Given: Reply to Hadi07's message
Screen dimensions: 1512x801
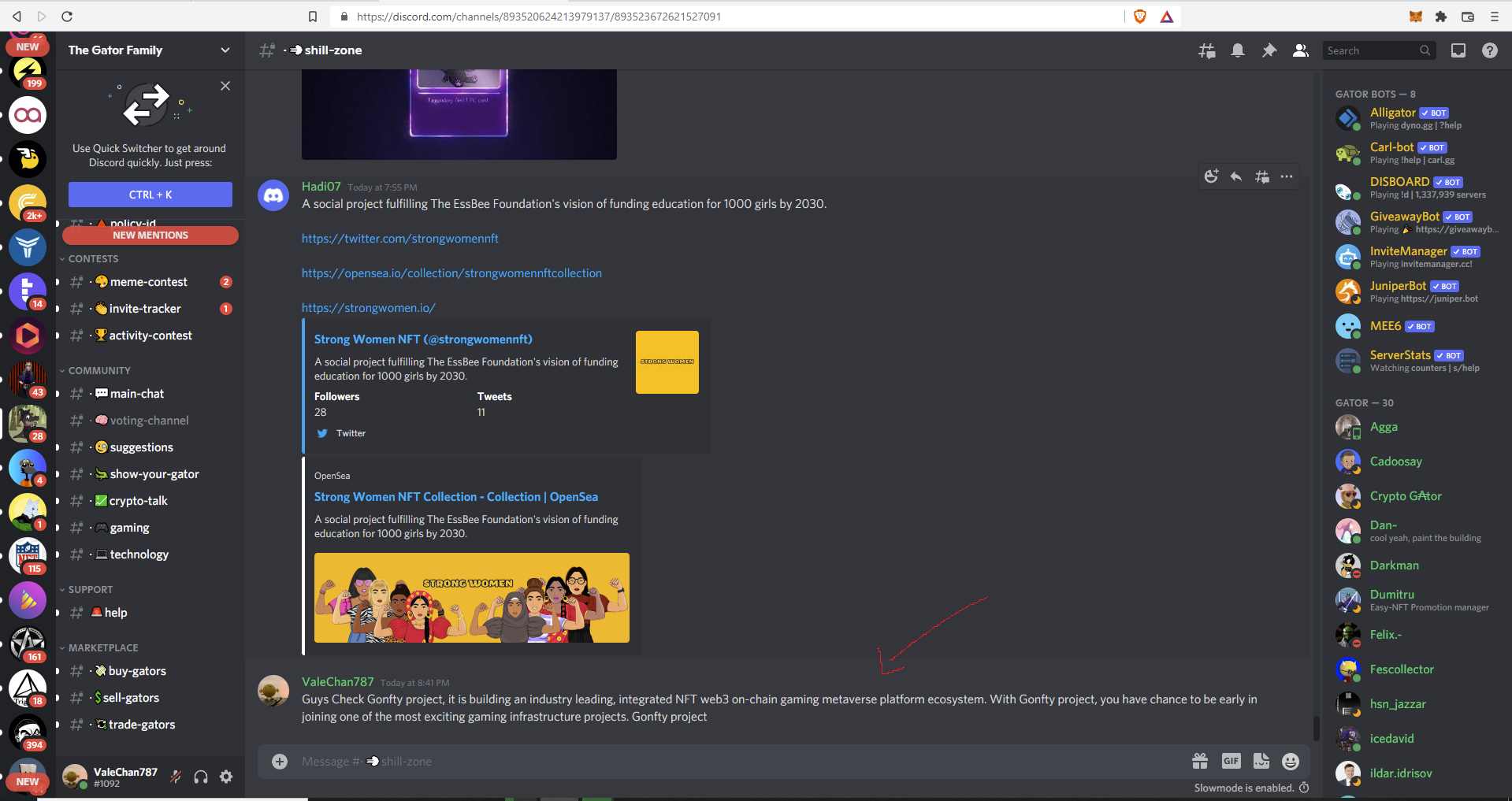Looking at the screenshot, I should click(x=1236, y=176).
